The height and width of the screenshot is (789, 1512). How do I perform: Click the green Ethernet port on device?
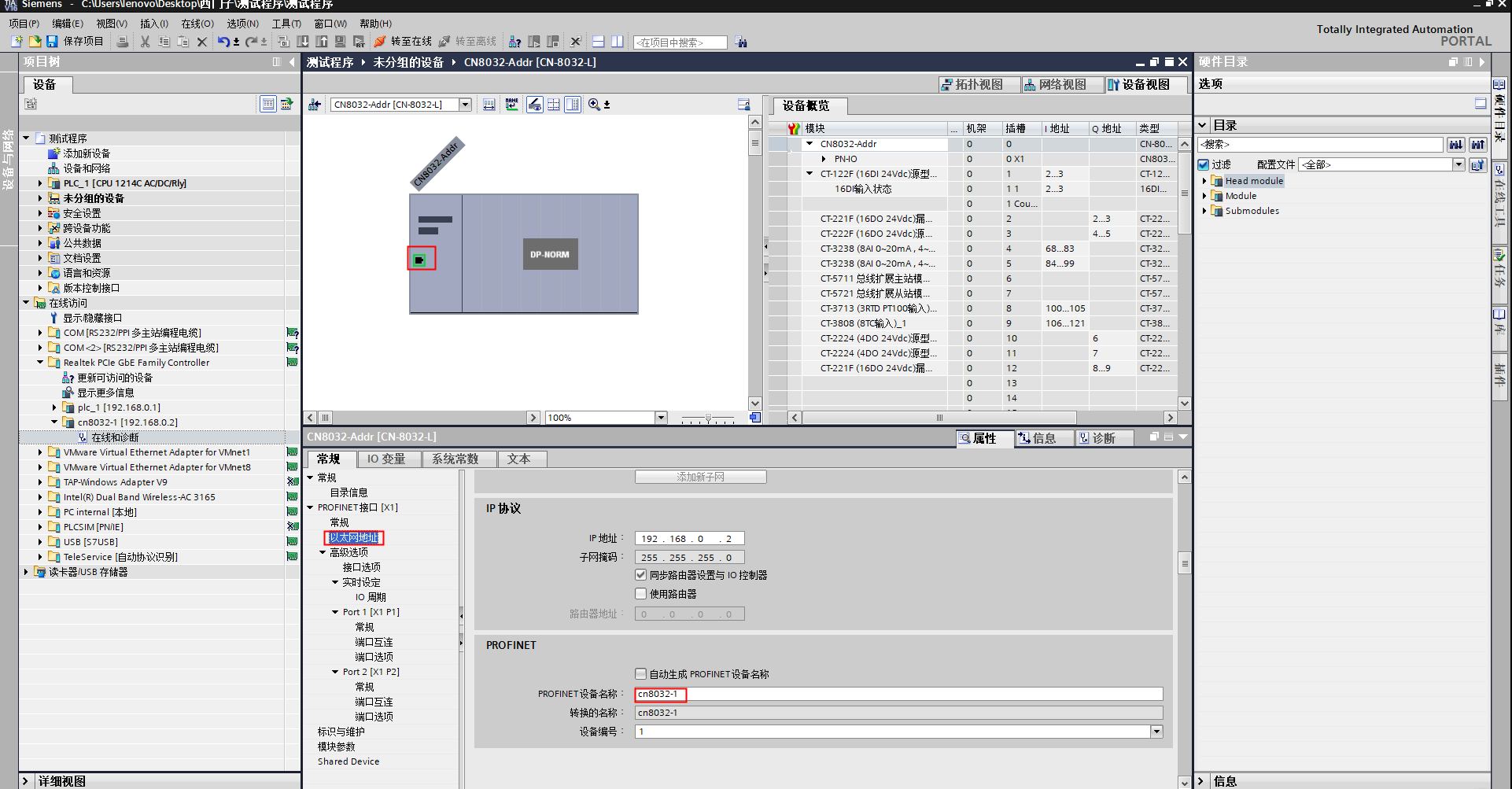(420, 260)
